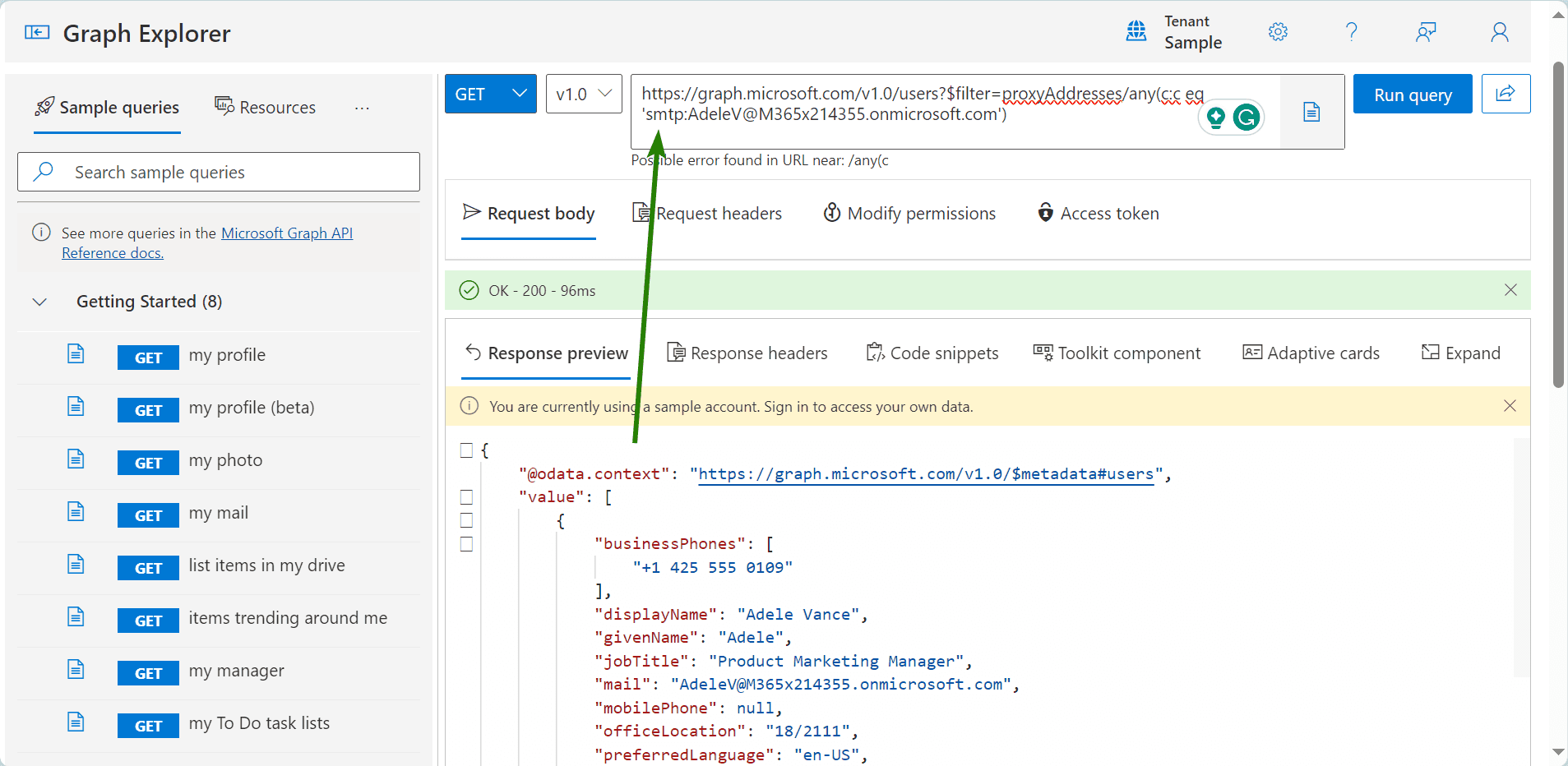Viewport: 1568px width, 766px height.
Task: Open the Adaptive cards tab
Action: tap(1311, 353)
